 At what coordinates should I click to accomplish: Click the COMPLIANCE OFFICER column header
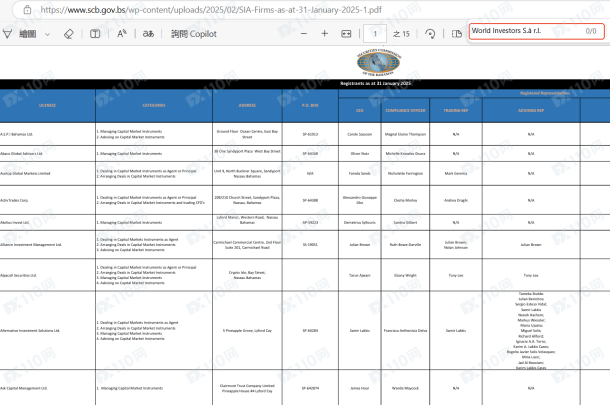pyautogui.click(x=405, y=110)
